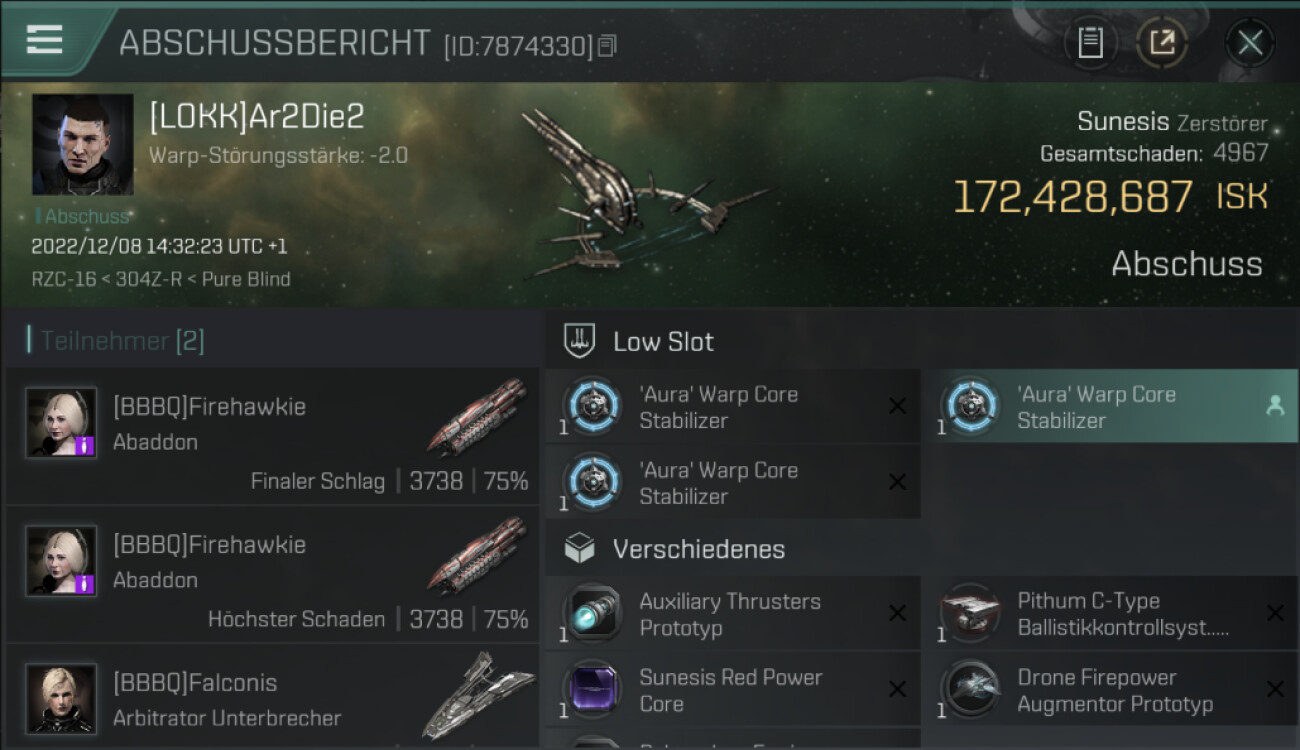Select Auxiliary Thrusters Prototyp module icon
The width and height of the screenshot is (1300, 750).
pyautogui.click(x=593, y=614)
